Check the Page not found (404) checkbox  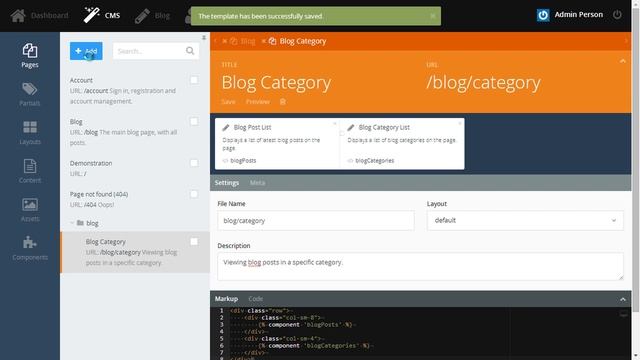(x=194, y=194)
